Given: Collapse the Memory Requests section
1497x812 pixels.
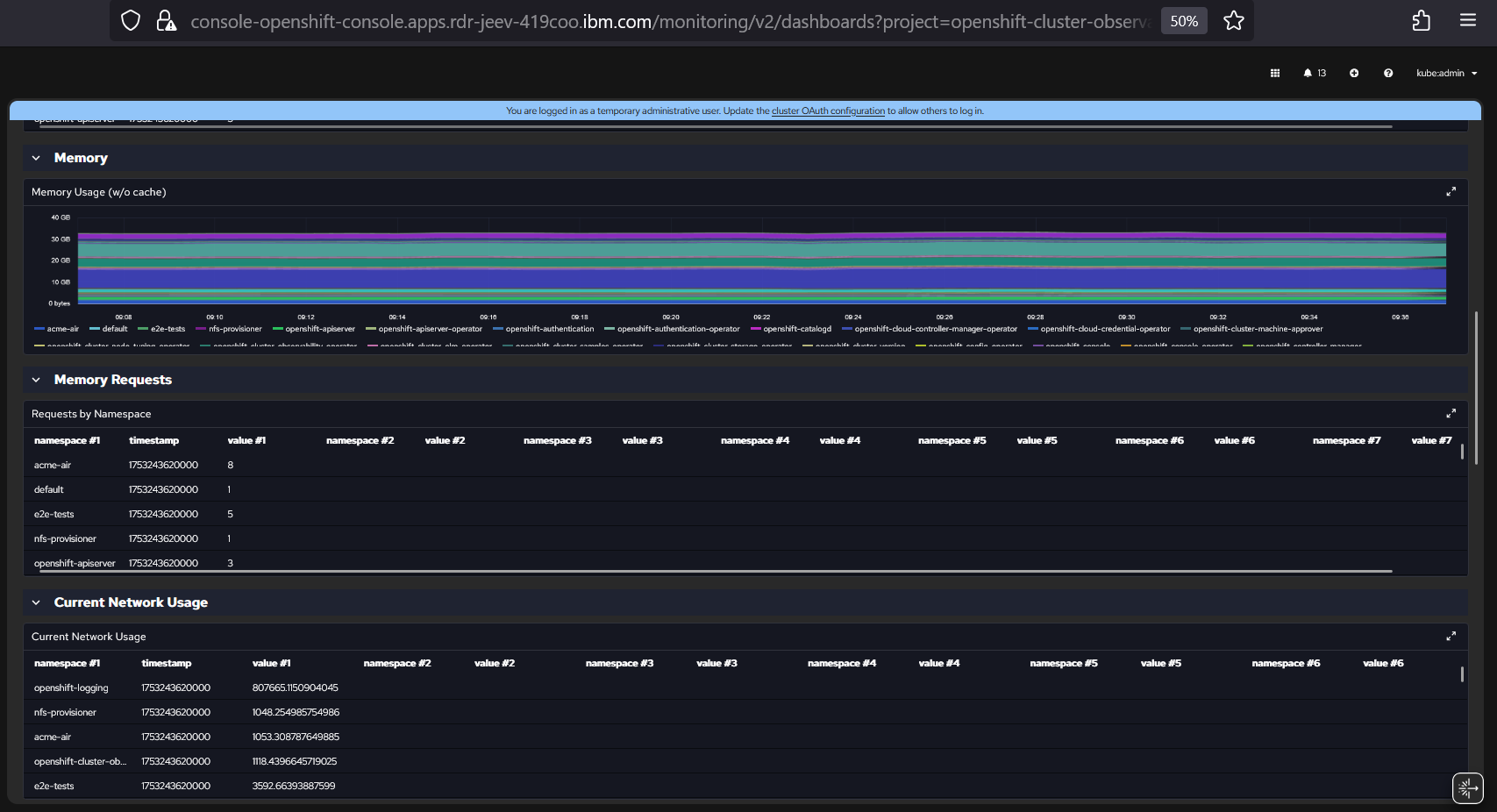Looking at the screenshot, I should [x=36, y=381].
